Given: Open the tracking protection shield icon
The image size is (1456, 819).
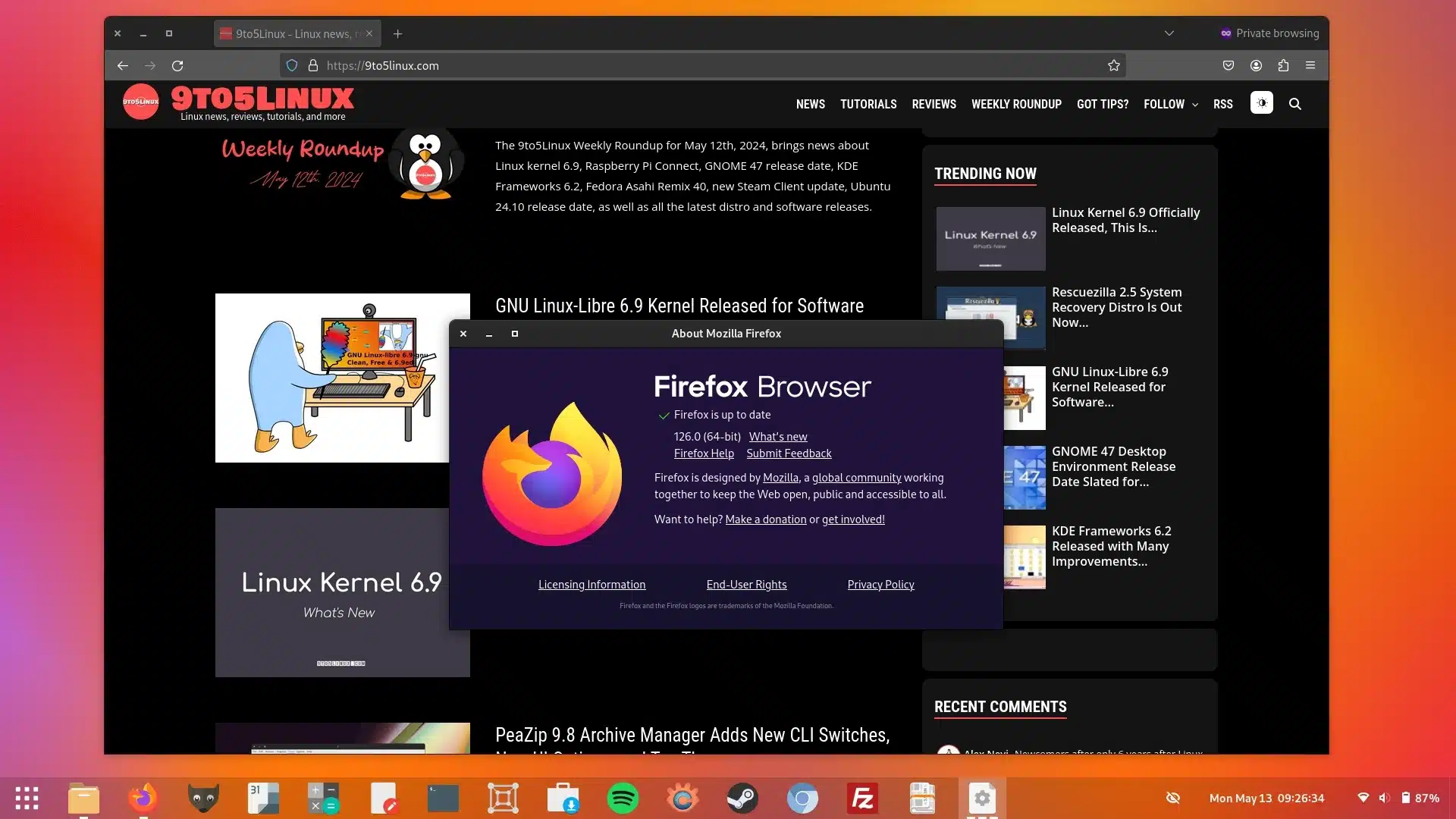Looking at the screenshot, I should tap(292, 66).
